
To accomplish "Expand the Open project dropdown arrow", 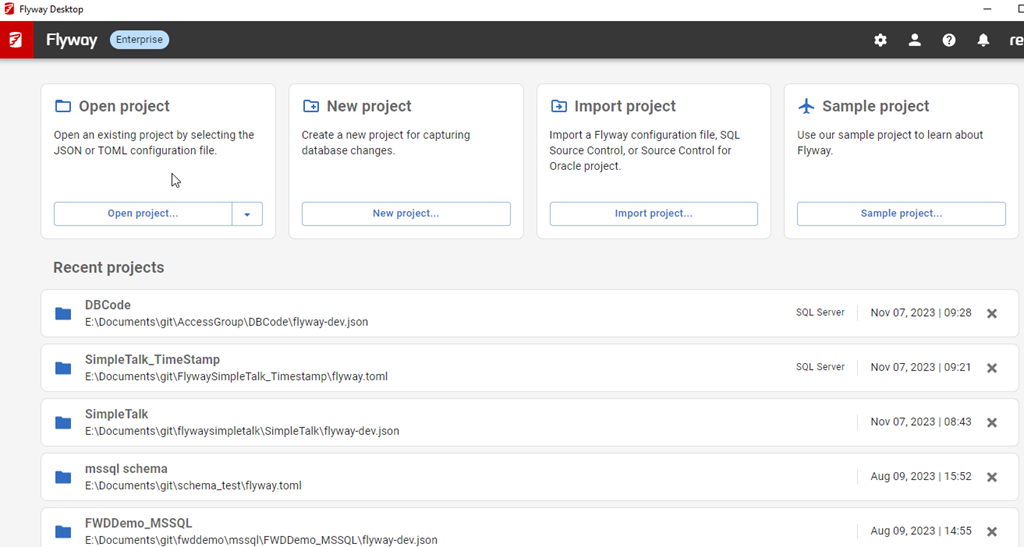I will click(247, 214).
